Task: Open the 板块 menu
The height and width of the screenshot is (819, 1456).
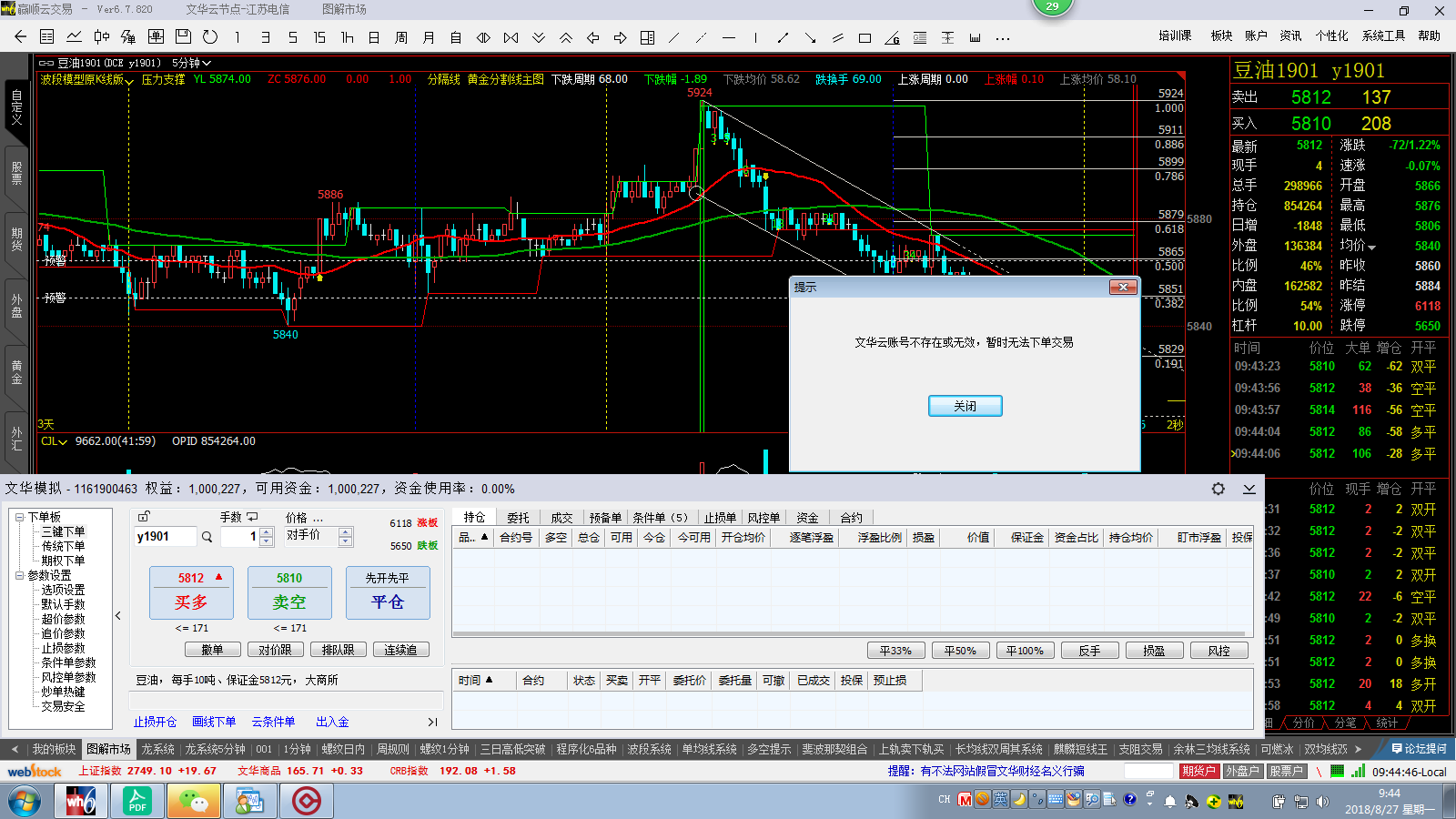Action: [1221, 35]
